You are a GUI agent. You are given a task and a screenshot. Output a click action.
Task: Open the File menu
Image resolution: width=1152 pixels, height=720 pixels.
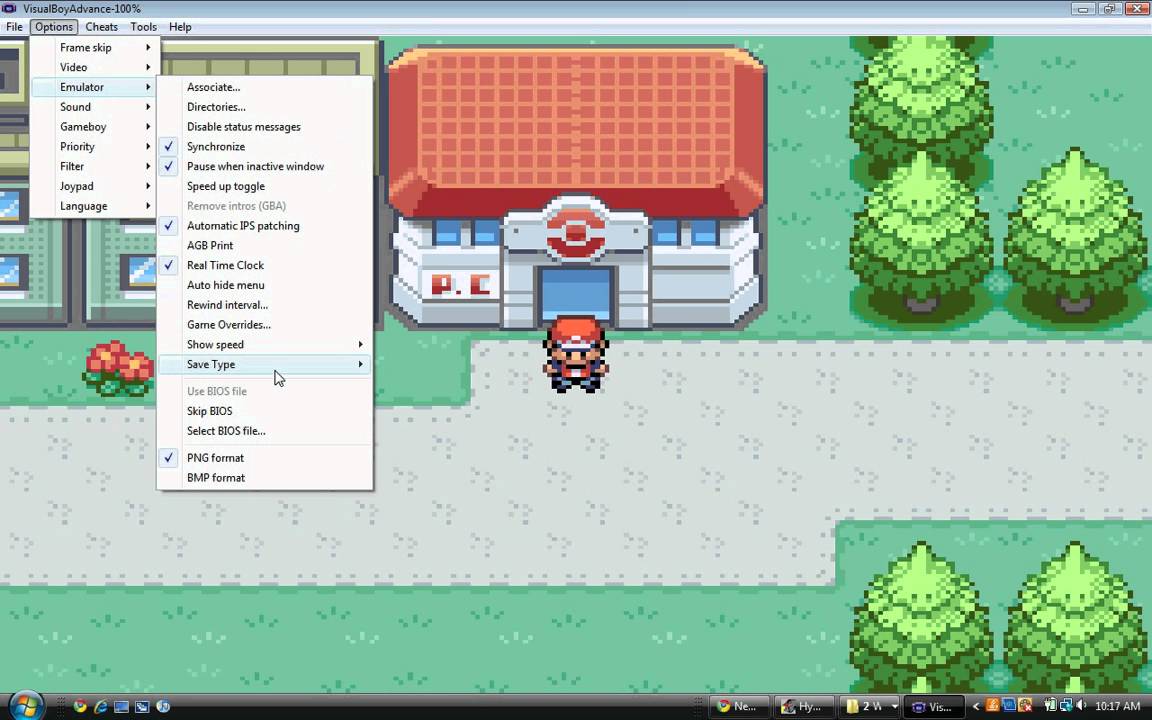click(x=14, y=27)
